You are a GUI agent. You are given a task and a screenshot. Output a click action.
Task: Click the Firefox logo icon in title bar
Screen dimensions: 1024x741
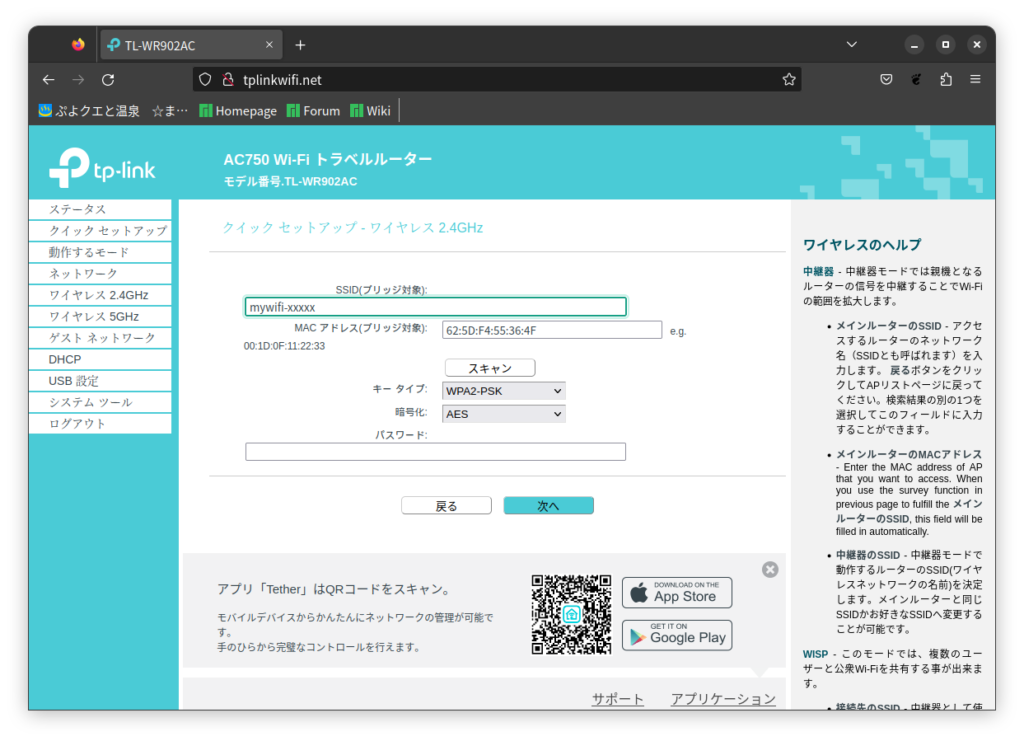coord(78,44)
